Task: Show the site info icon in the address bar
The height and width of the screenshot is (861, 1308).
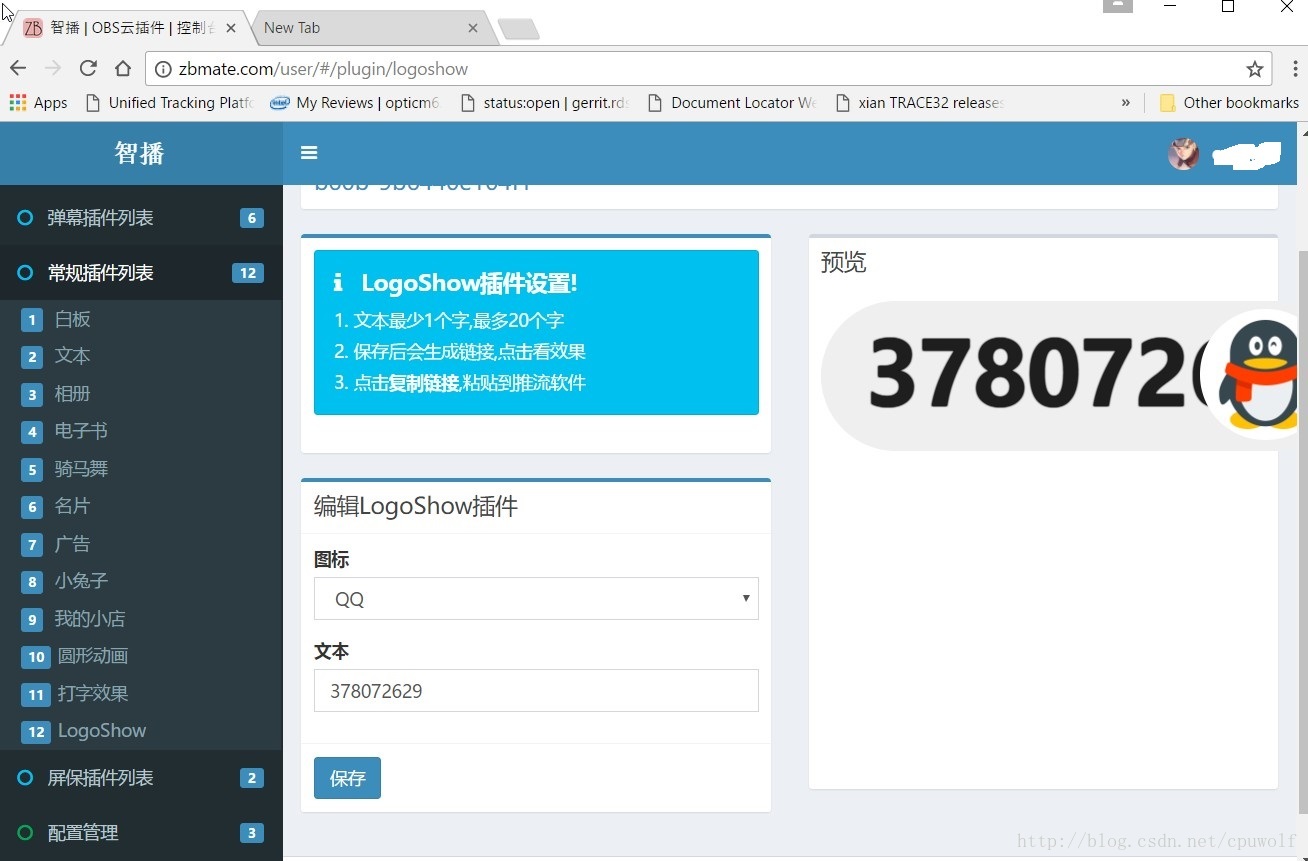Action: 163,69
